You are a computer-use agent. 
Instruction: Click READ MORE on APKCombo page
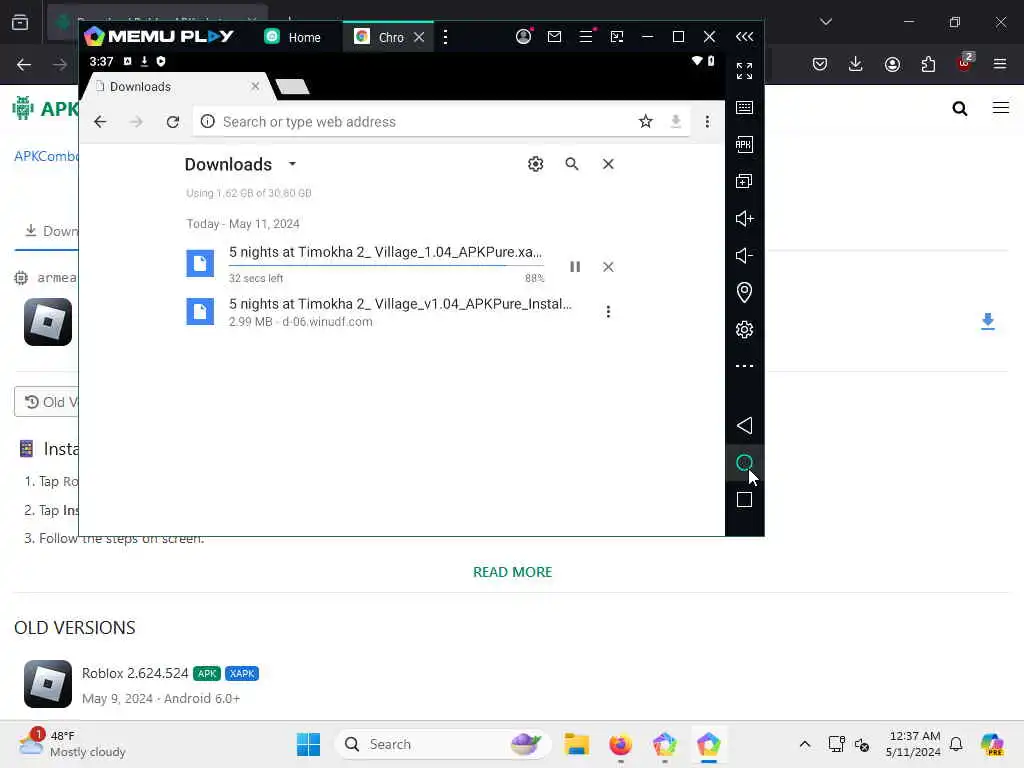pos(512,572)
